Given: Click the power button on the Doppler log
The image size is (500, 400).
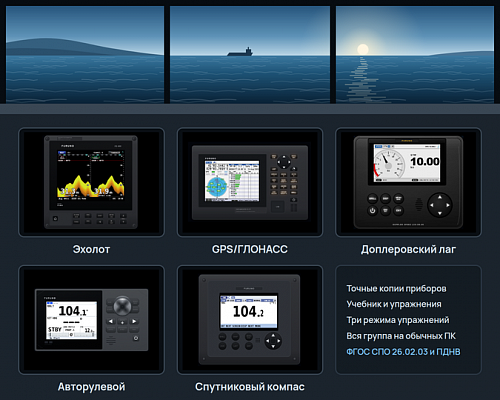Looking at the screenshot, I should coord(372,211).
